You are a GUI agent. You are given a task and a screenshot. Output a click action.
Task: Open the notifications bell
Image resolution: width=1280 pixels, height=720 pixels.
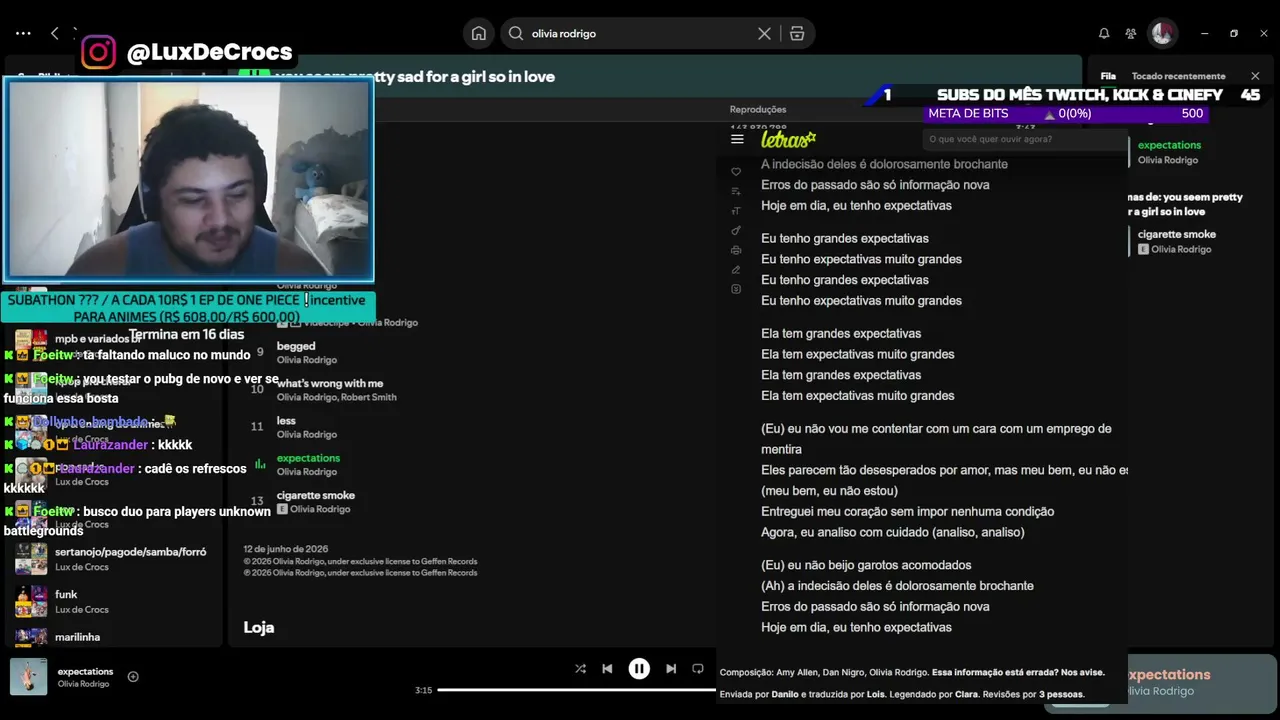click(x=1104, y=33)
